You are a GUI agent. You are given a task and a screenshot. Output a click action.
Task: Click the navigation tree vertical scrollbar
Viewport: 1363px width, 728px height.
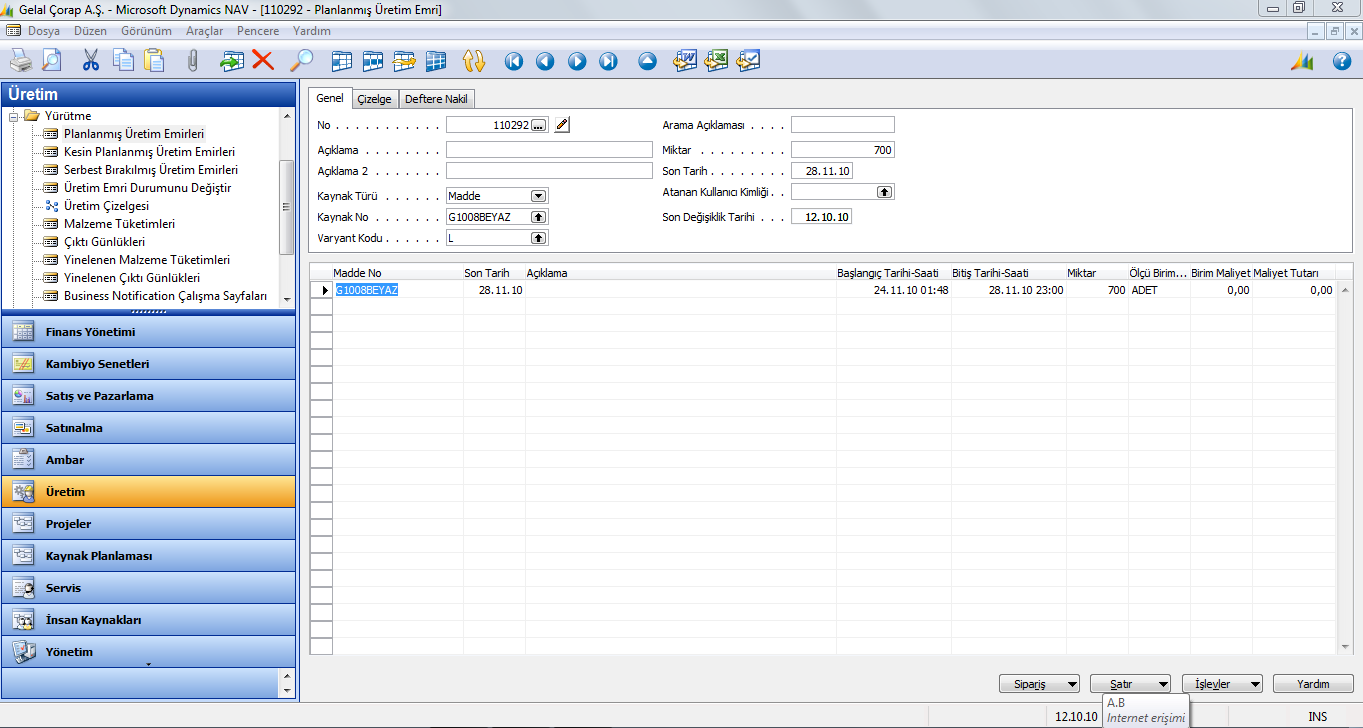(x=287, y=206)
